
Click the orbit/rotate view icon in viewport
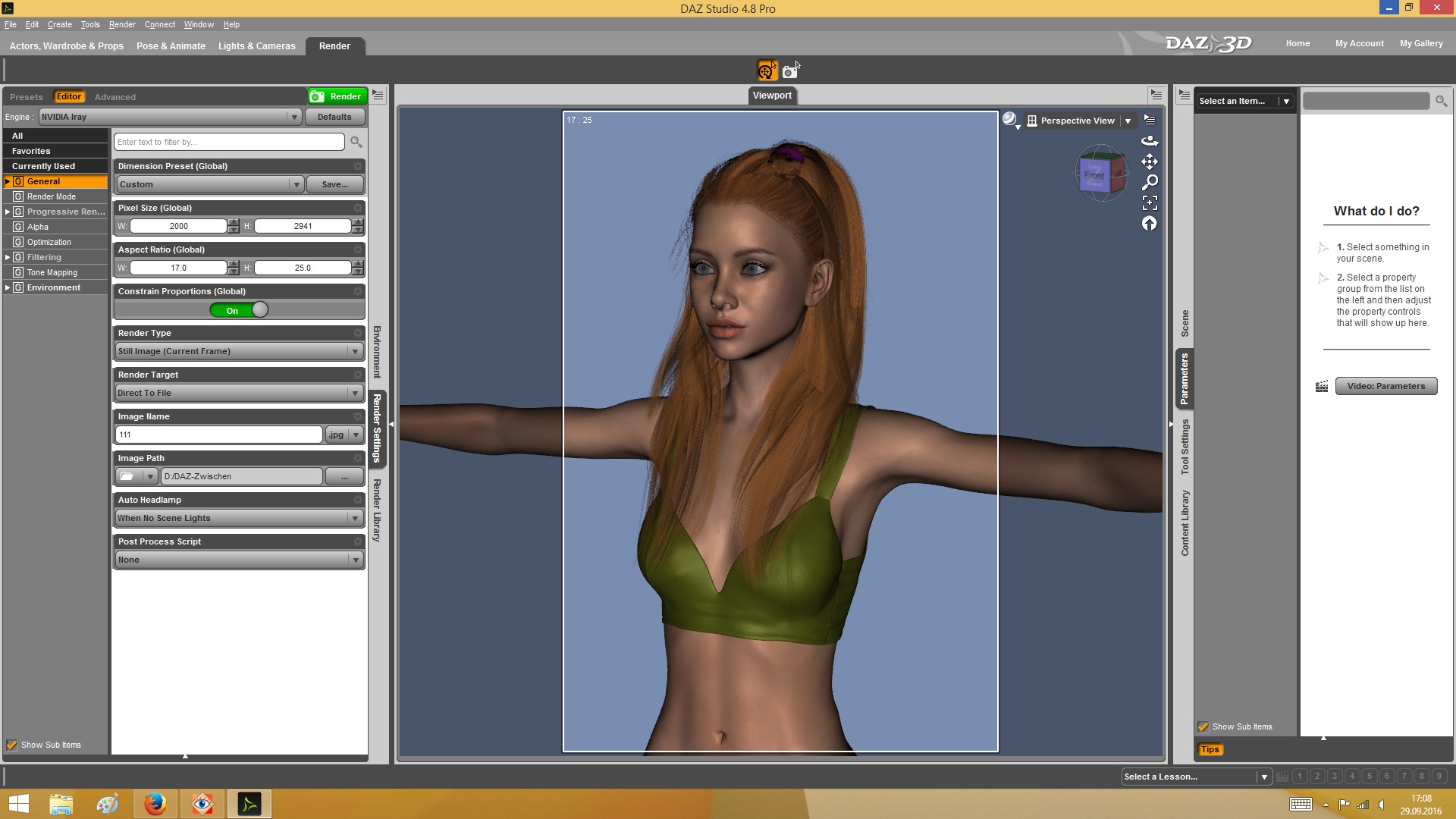pyautogui.click(x=1150, y=141)
